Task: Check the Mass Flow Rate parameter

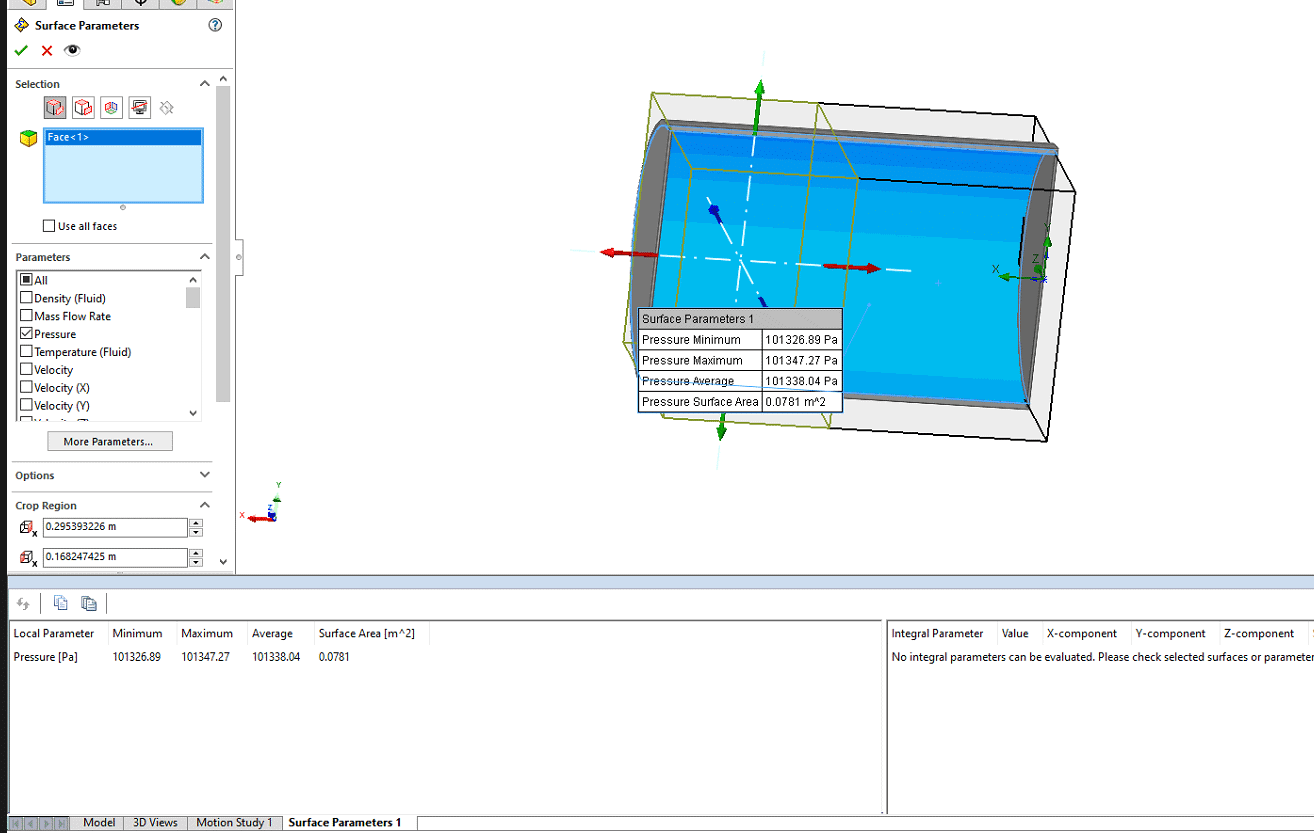Action: [x=26, y=316]
